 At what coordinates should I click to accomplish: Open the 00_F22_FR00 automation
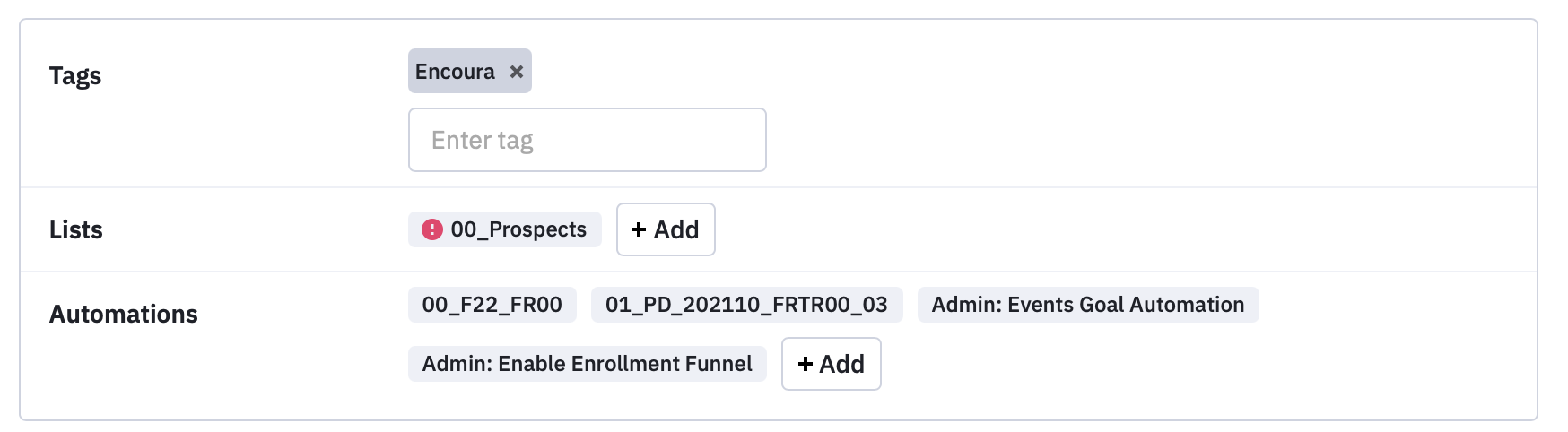coord(492,305)
